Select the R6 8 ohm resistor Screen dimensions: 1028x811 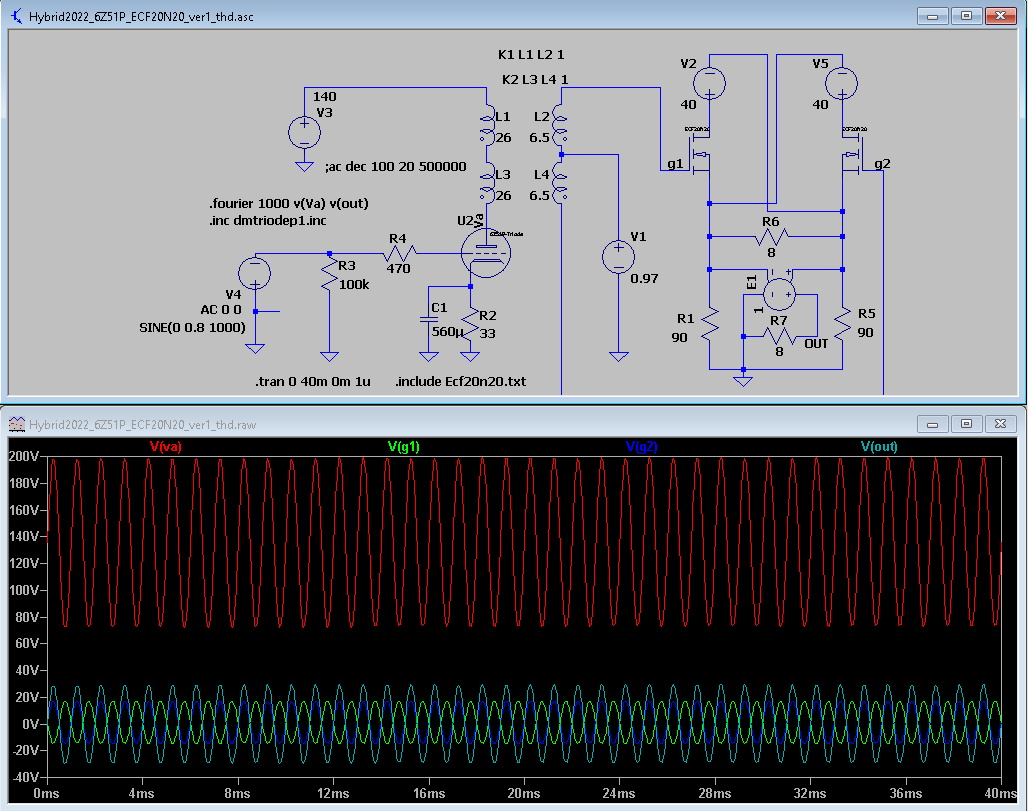(x=770, y=237)
